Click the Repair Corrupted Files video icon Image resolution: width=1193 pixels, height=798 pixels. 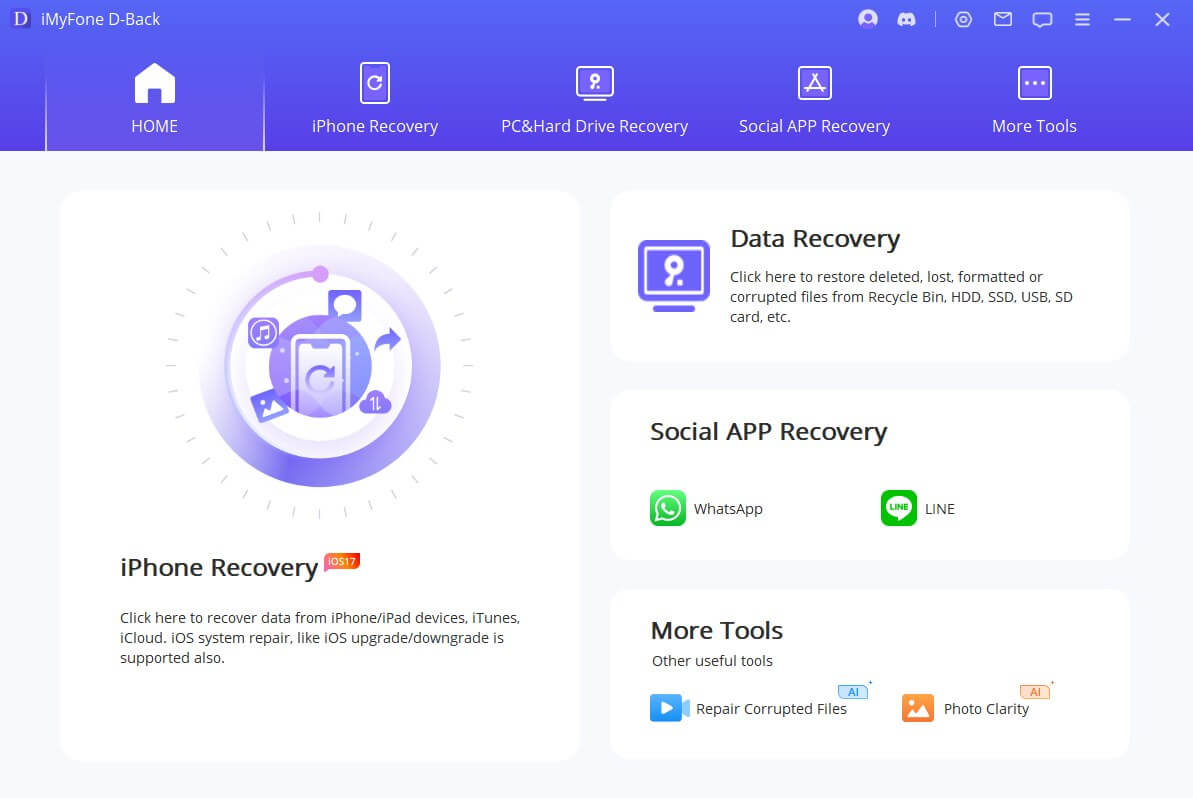[669, 708]
